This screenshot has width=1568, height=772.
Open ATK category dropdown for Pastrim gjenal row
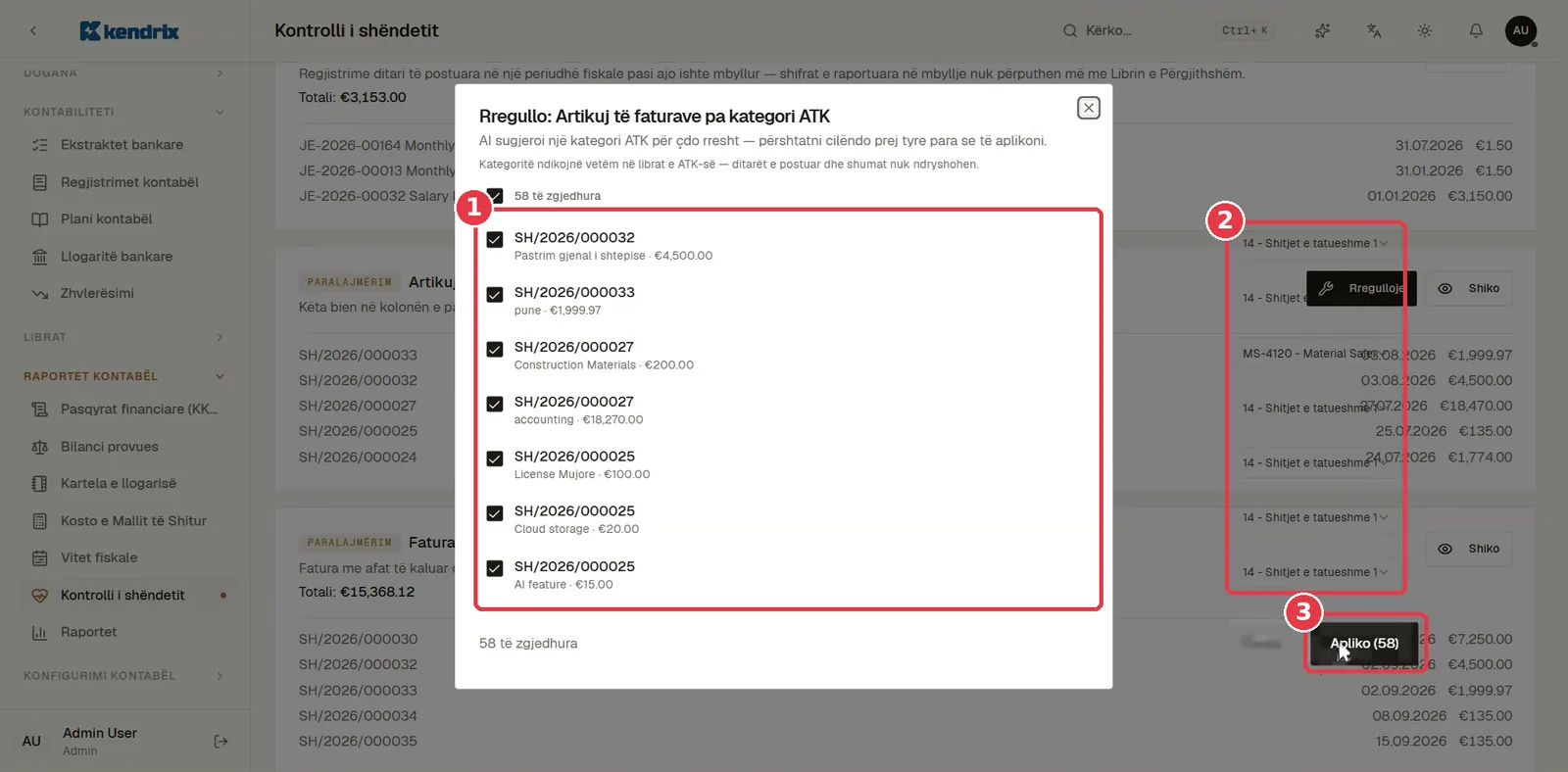[x=1315, y=243]
